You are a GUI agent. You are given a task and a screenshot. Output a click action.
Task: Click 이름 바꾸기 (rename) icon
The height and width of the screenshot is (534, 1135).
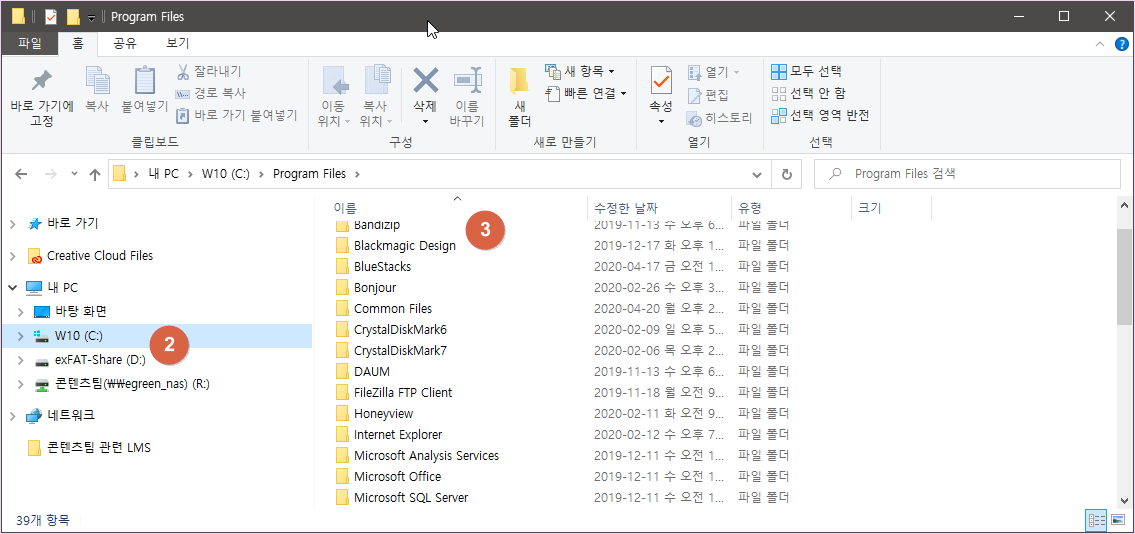(x=467, y=81)
